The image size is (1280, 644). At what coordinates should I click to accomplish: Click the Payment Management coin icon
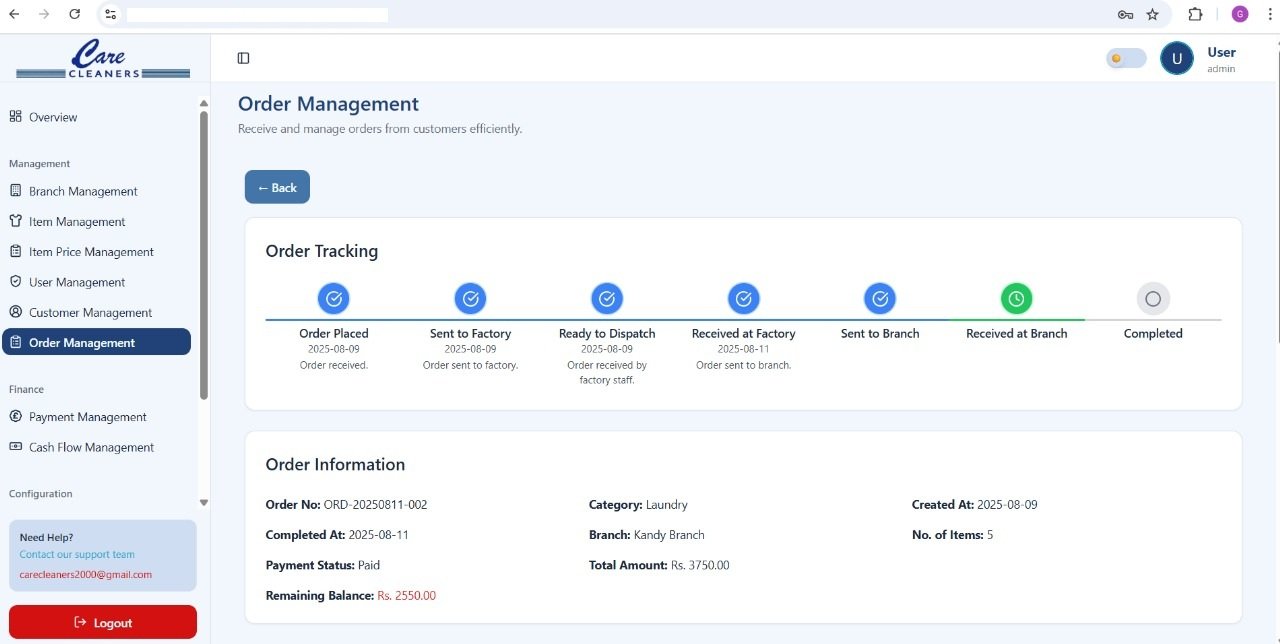tap(15, 416)
